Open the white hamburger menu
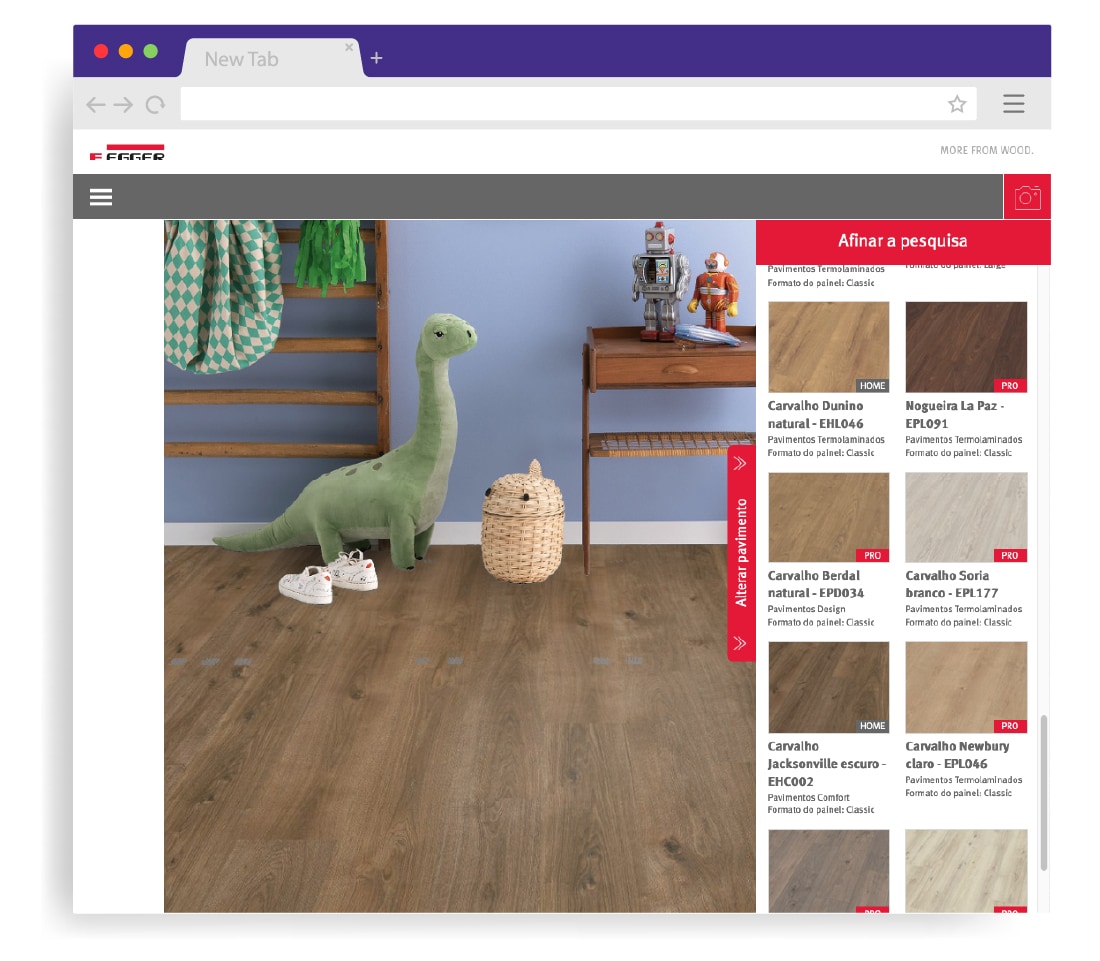The width and height of the screenshot is (1100, 961). (x=101, y=197)
